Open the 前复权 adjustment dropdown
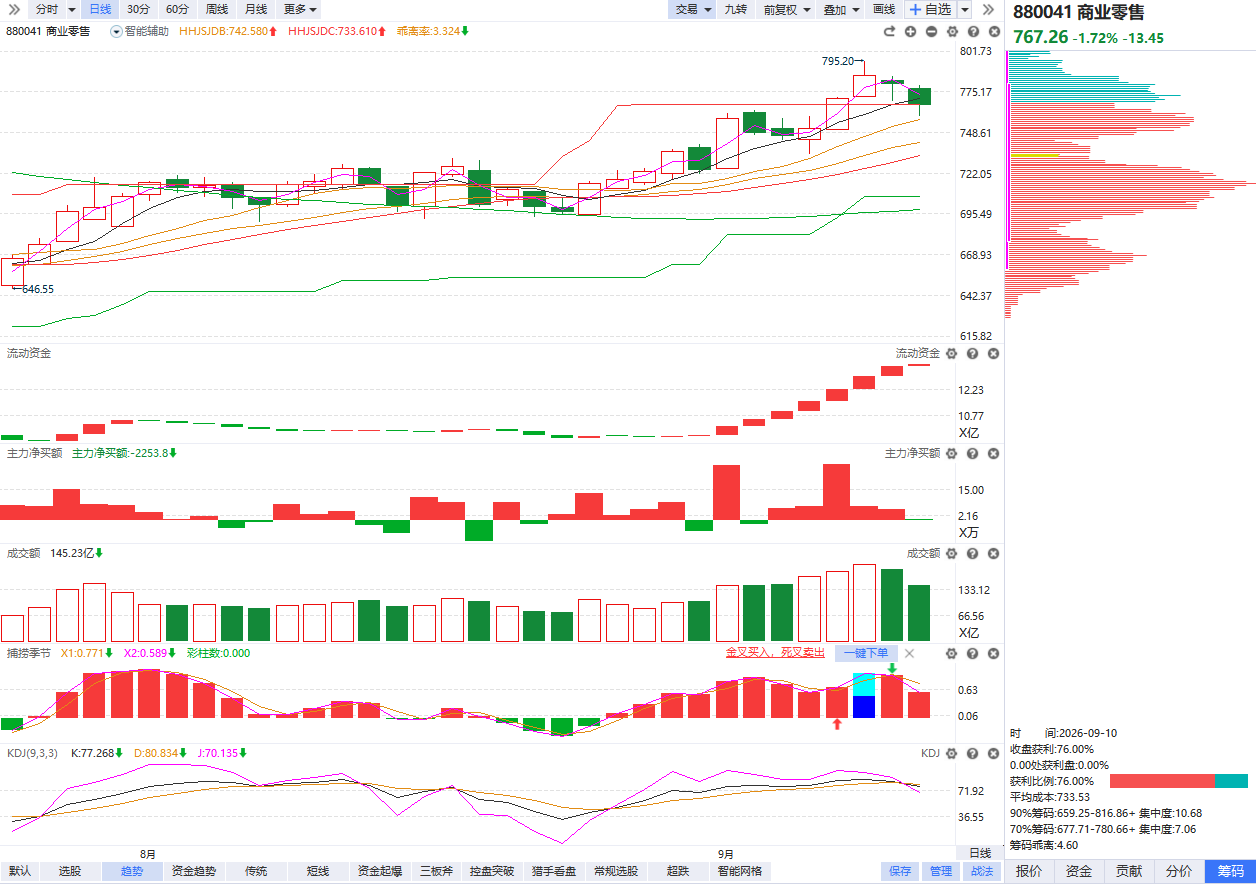This screenshot has width=1256, height=884. coord(785,9)
